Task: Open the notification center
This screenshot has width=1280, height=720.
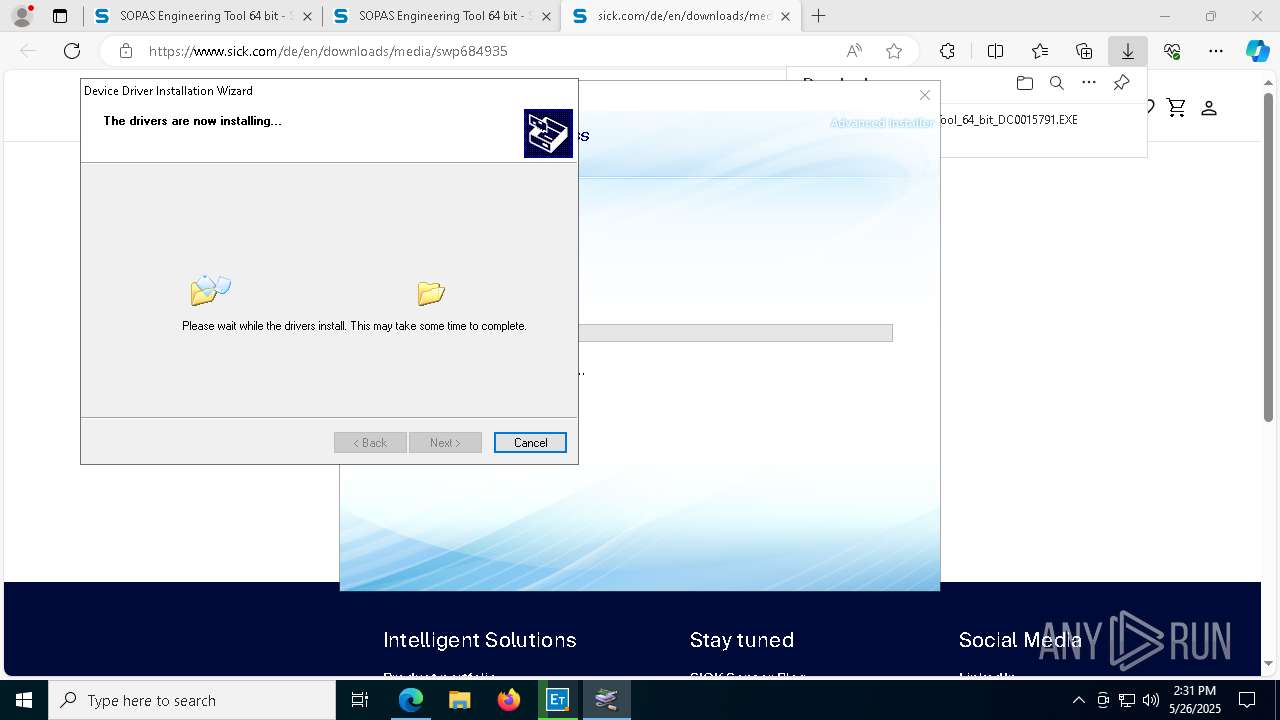Action: (1247, 700)
